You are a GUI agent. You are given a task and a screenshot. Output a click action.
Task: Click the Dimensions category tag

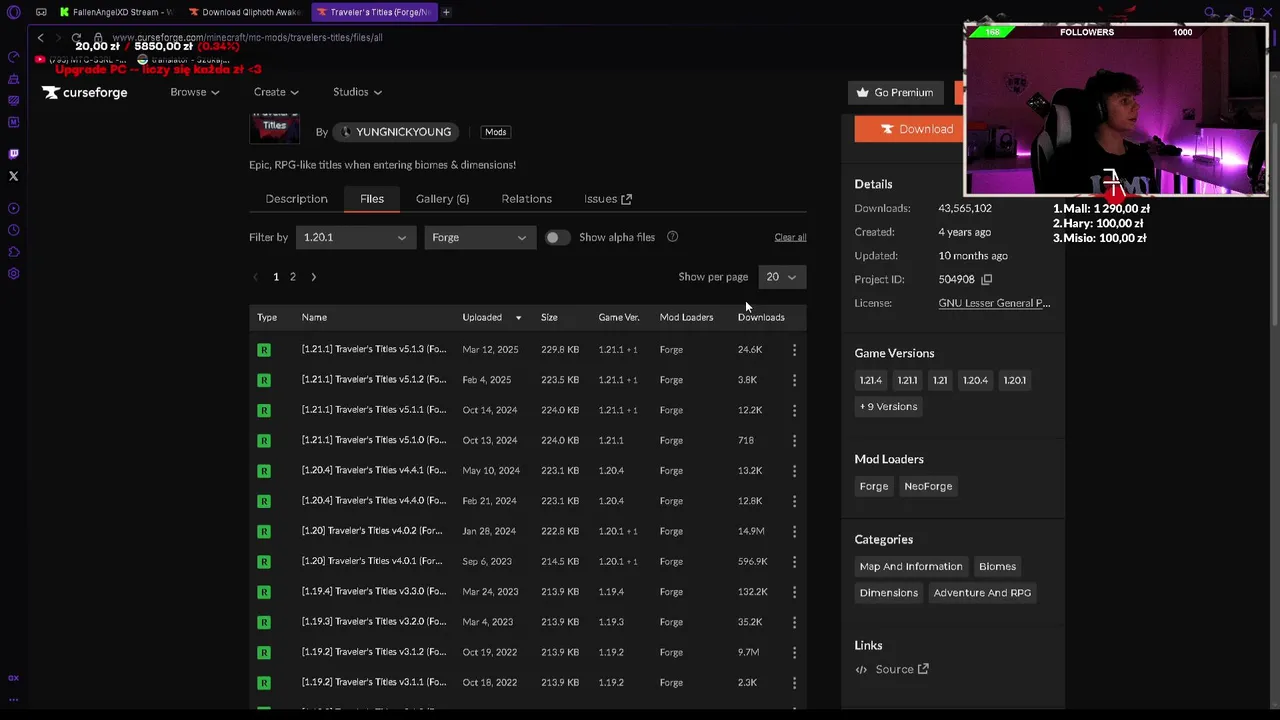[x=889, y=593]
